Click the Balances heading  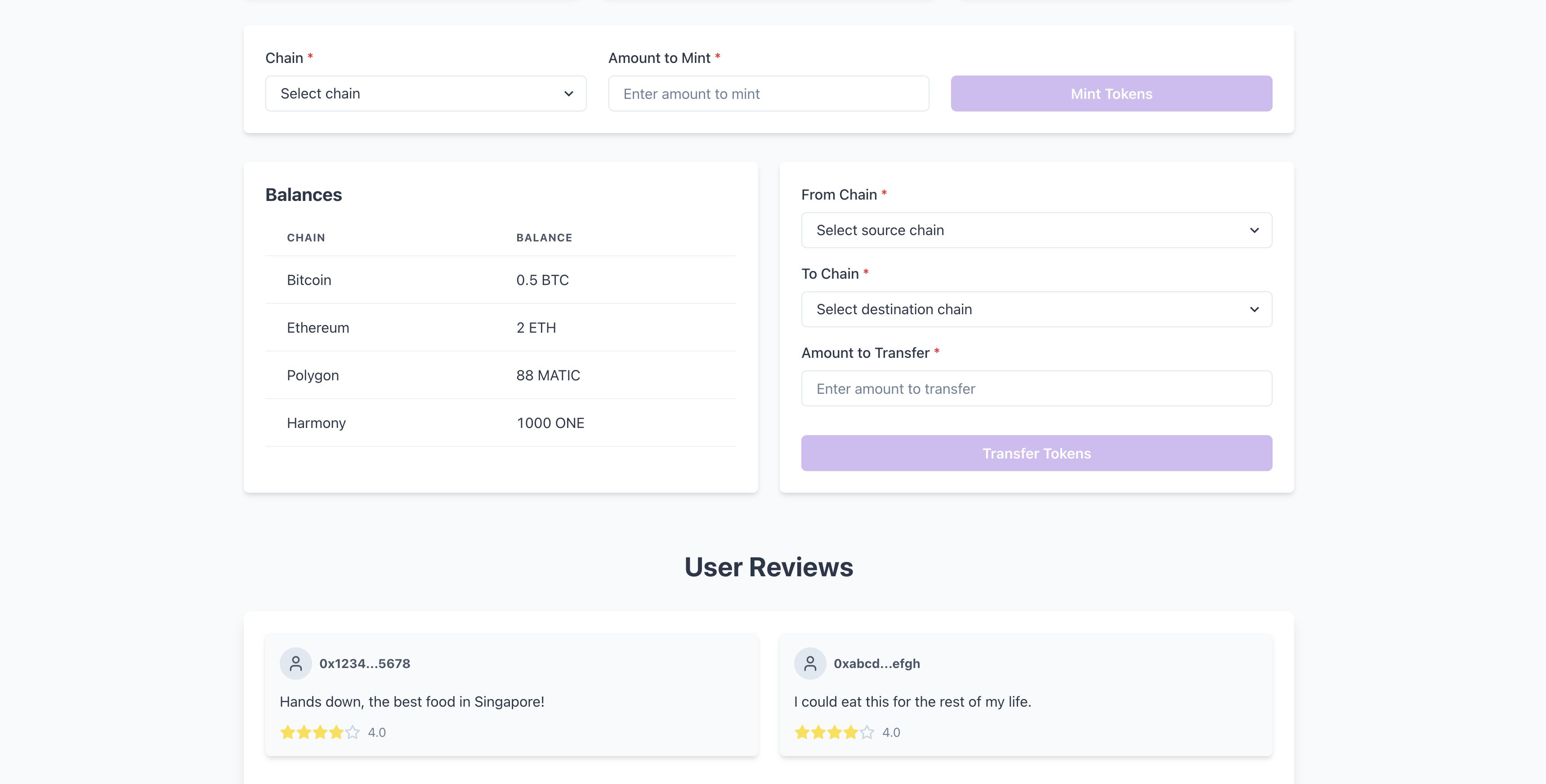click(x=304, y=195)
